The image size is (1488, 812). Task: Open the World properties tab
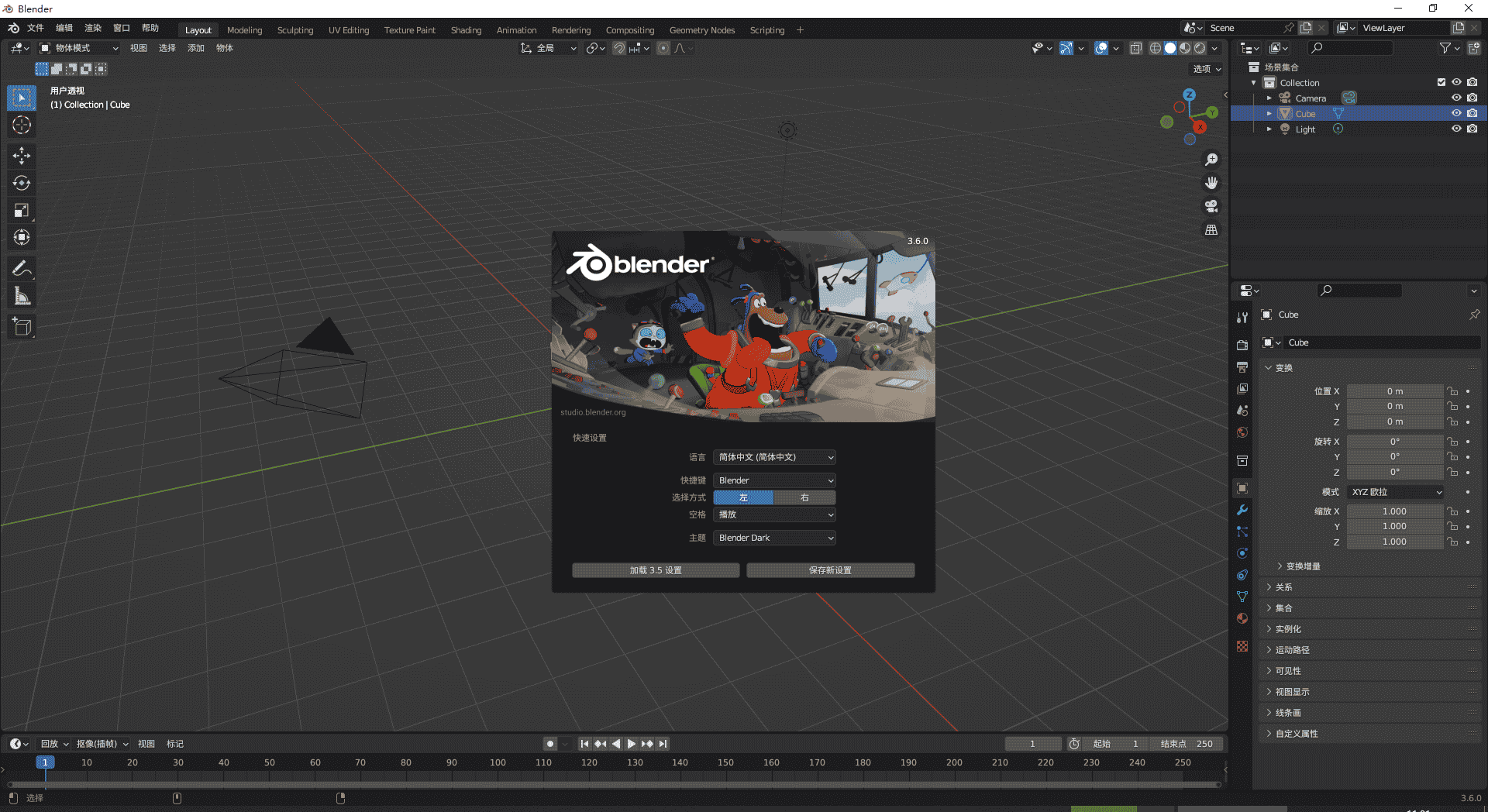[x=1242, y=432]
